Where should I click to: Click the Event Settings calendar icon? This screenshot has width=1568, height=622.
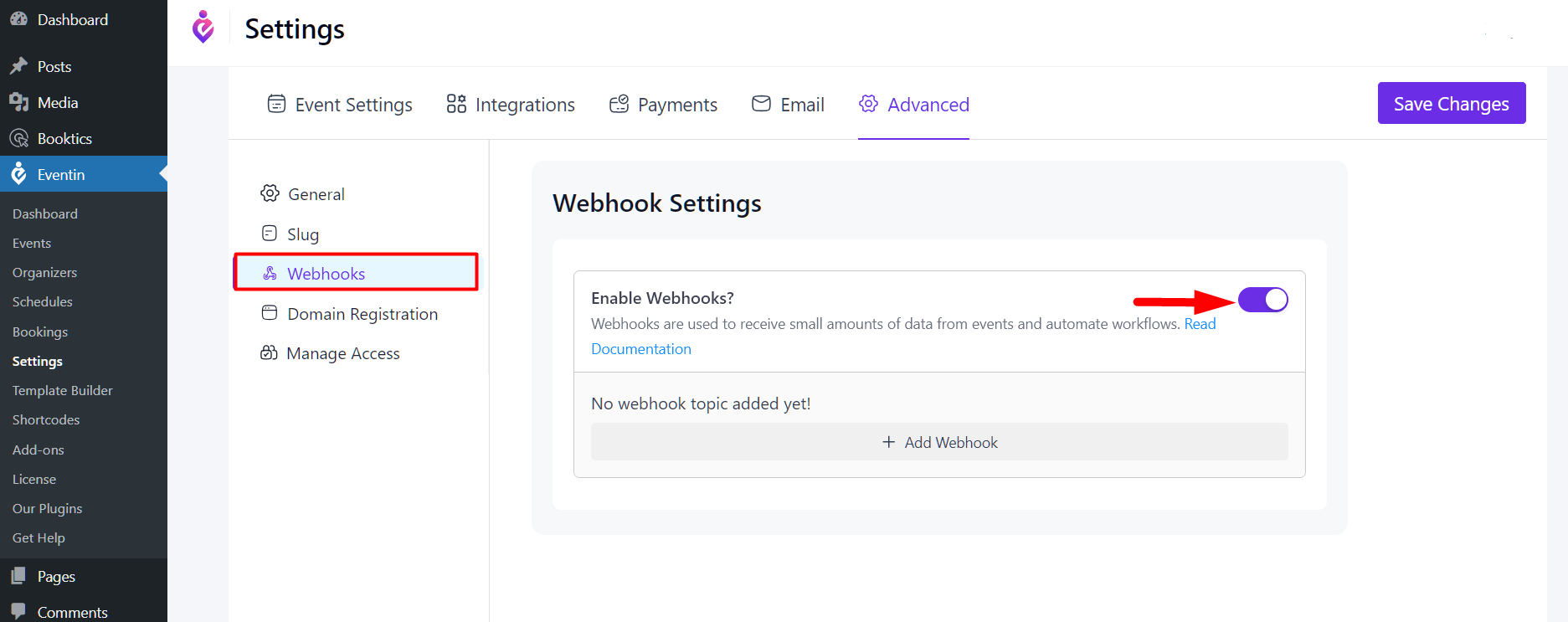tap(276, 104)
